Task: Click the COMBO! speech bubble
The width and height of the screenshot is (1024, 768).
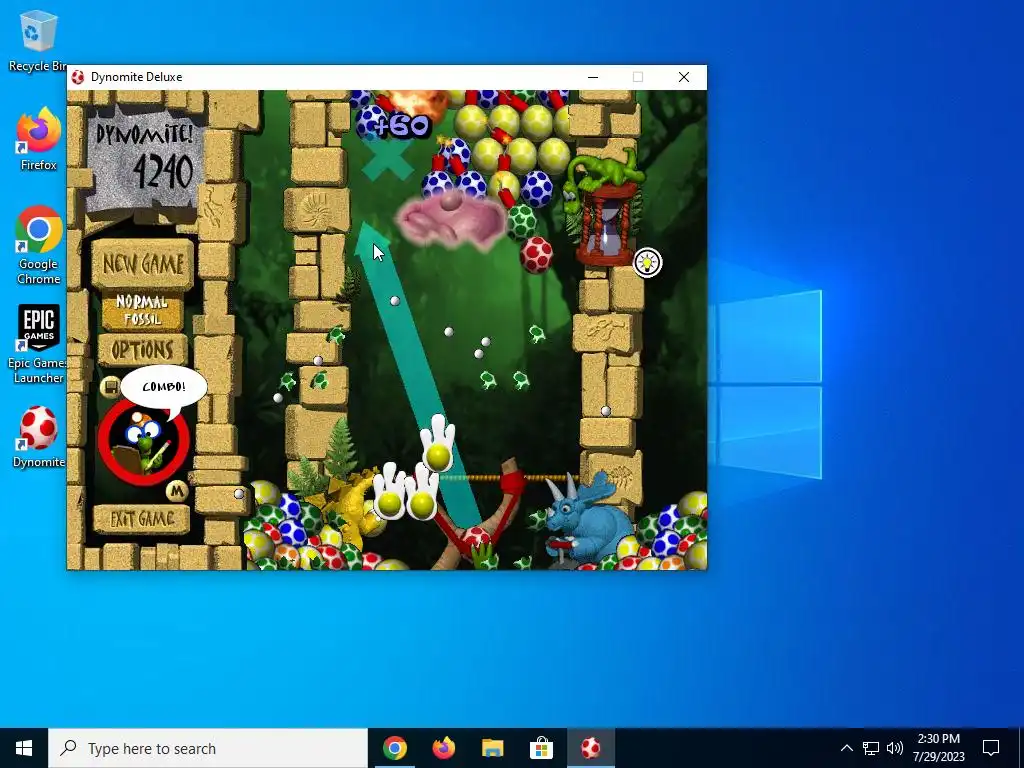Action: click(164, 388)
